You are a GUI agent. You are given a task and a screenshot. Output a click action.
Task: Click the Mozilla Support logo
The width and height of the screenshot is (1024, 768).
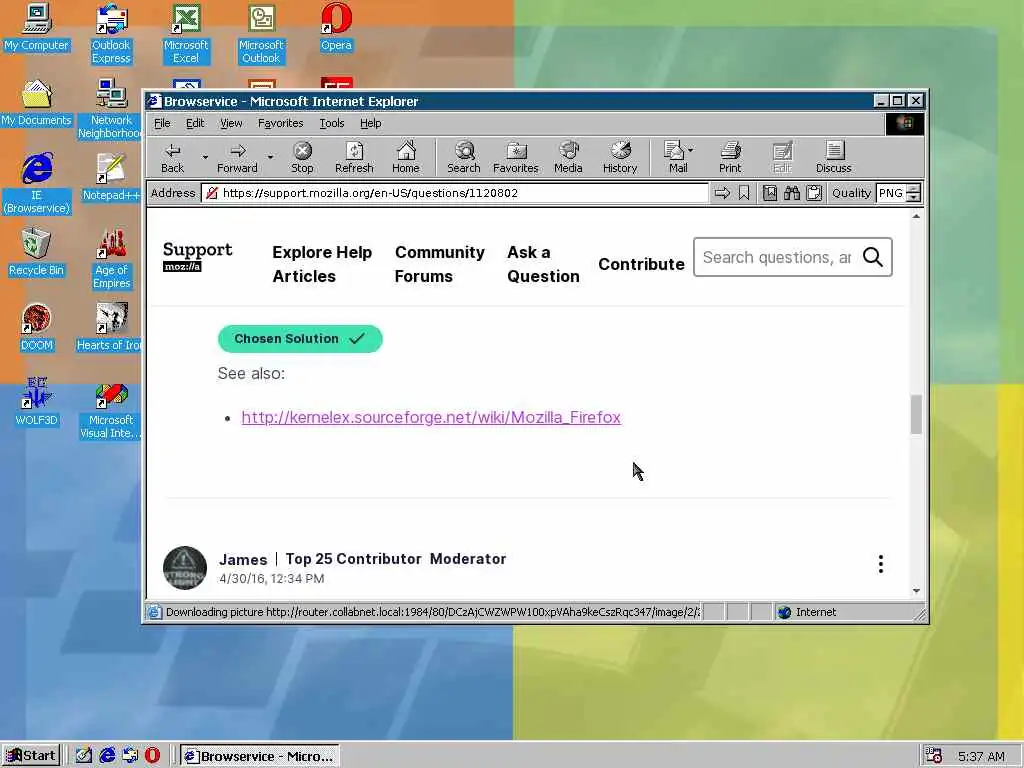point(197,256)
